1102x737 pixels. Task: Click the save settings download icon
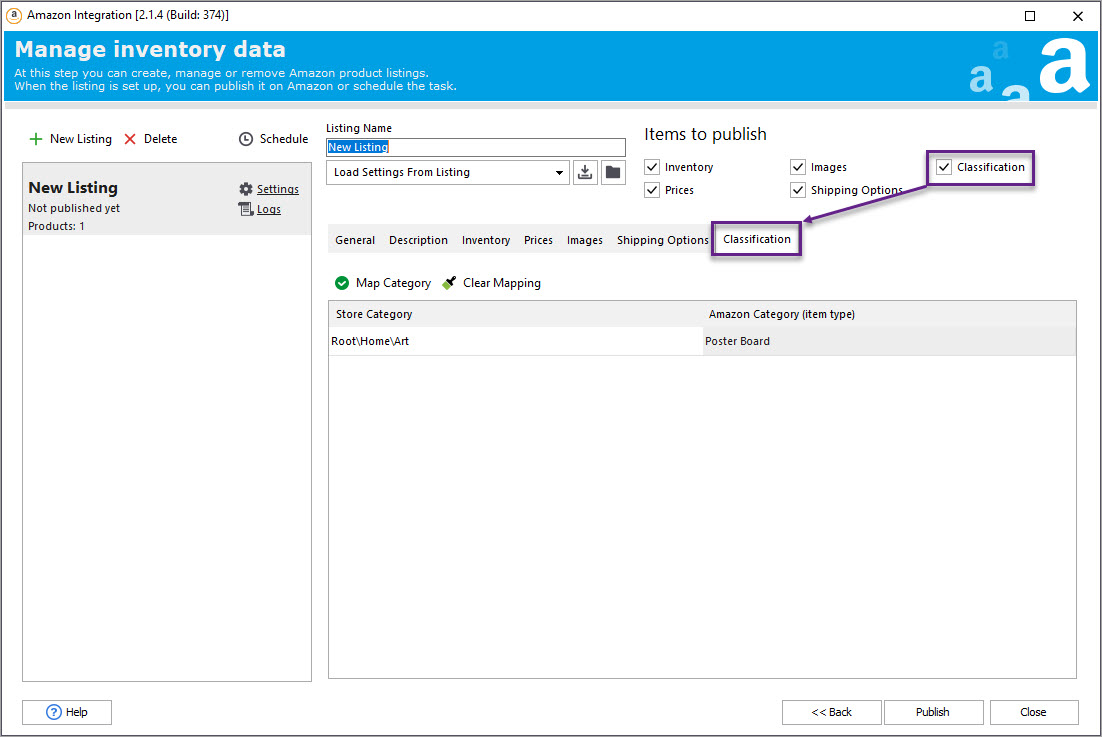(x=585, y=172)
